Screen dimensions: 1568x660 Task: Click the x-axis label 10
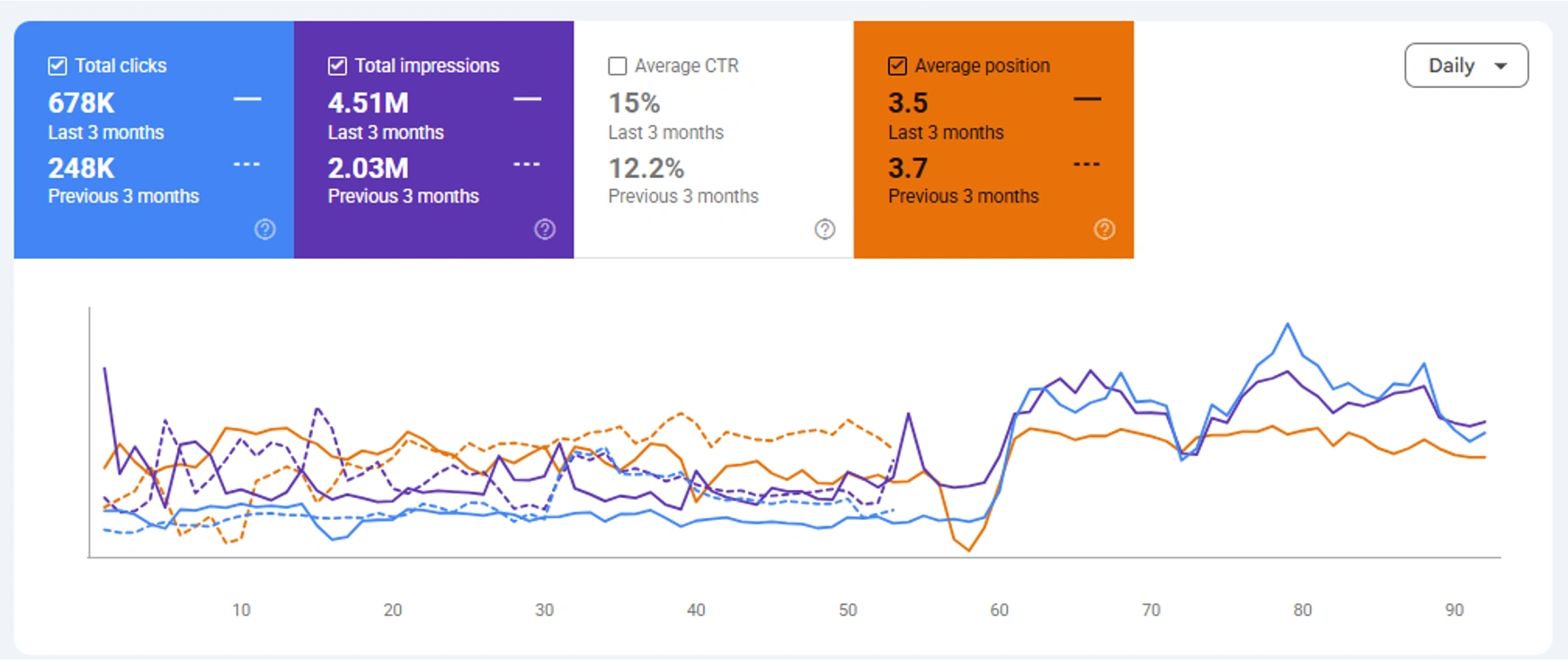point(241,610)
